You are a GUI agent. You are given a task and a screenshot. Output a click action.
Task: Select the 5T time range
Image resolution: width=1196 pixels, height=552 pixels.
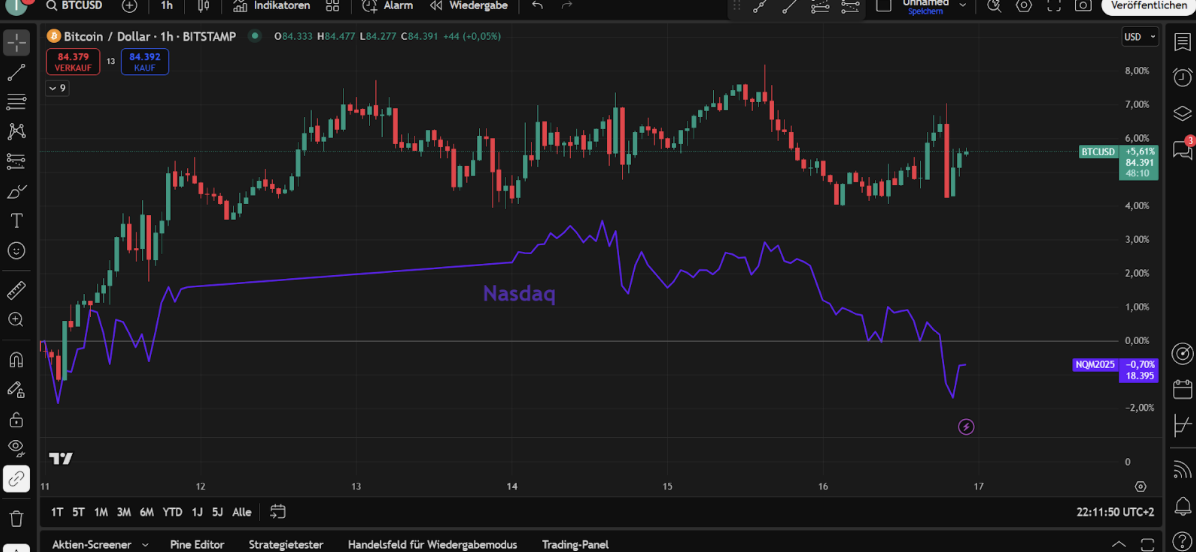point(79,512)
